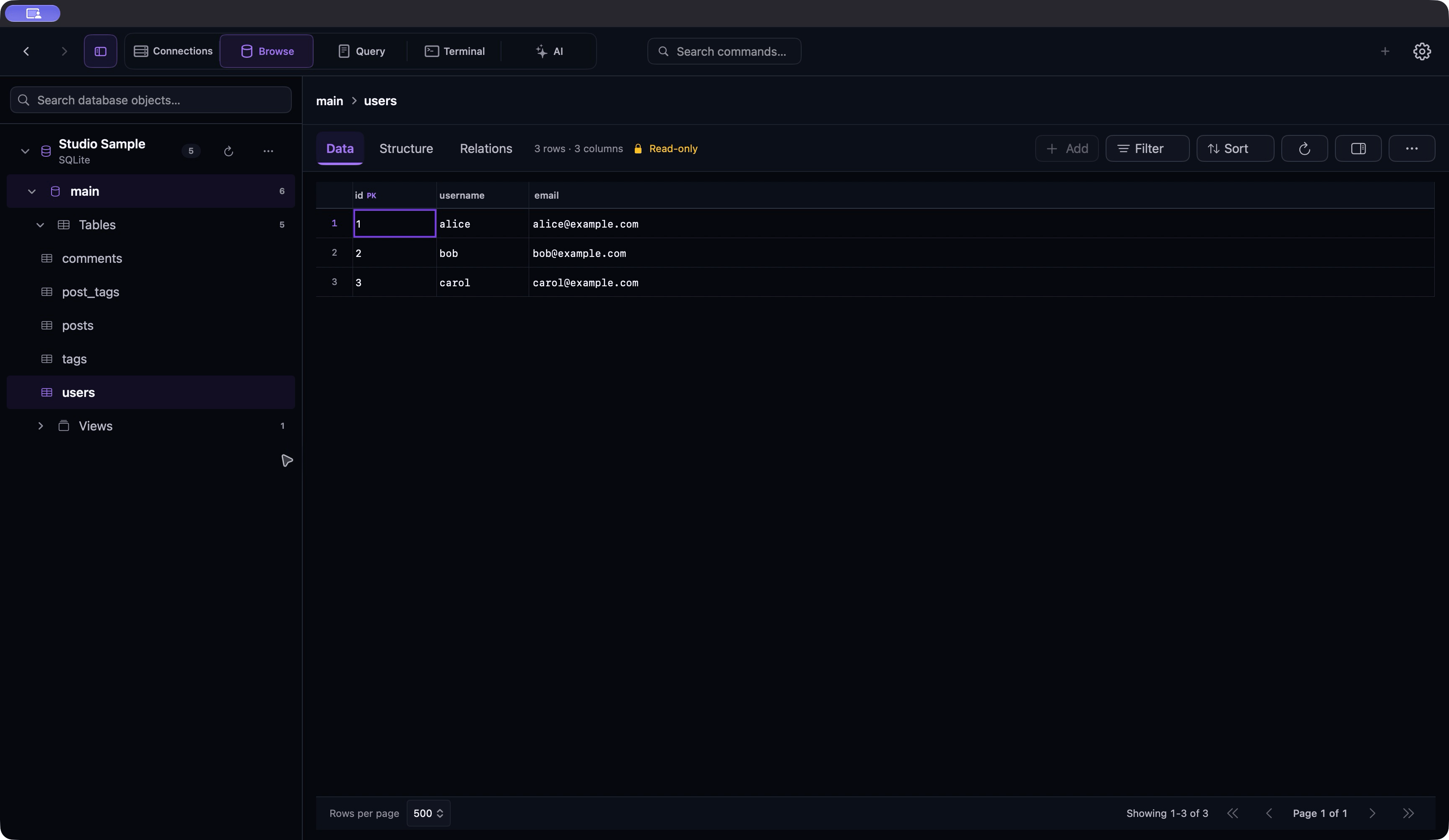The width and height of the screenshot is (1449, 840).
Task: Click the Studio Sample database icon
Action: pos(46,151)
